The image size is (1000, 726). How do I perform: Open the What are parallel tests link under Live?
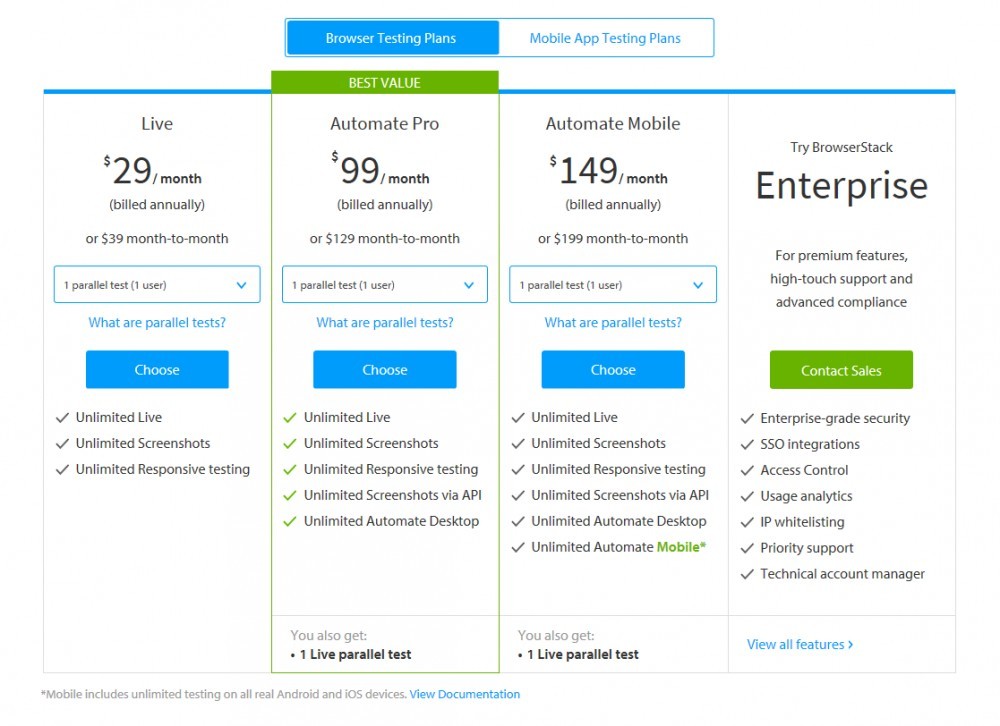tap(156, 322)
